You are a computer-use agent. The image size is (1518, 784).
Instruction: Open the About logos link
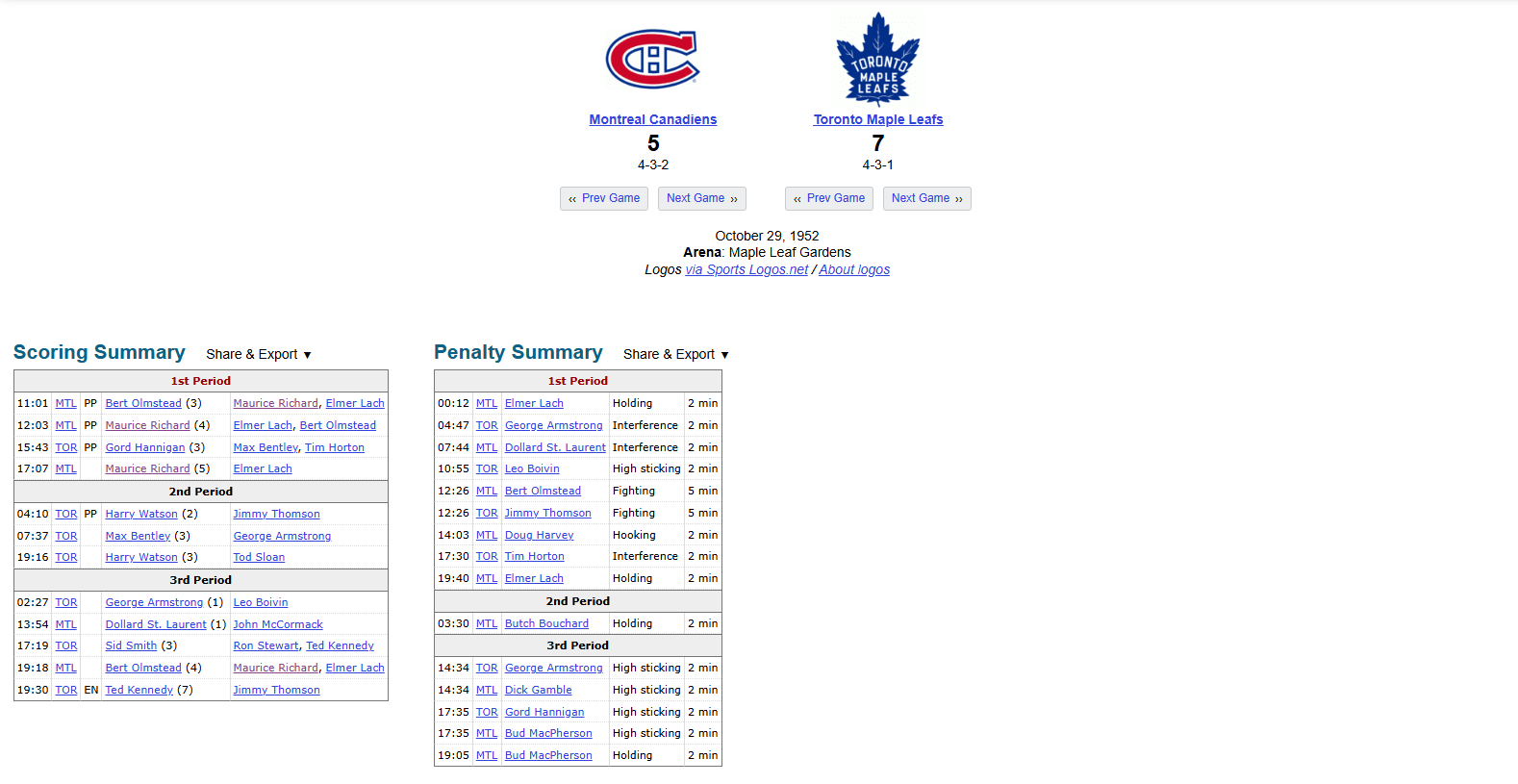854,269
